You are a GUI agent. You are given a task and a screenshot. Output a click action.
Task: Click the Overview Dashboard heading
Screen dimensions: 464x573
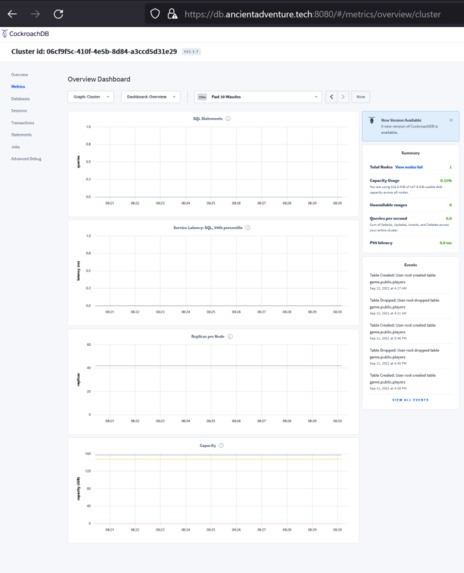[99, 79]
